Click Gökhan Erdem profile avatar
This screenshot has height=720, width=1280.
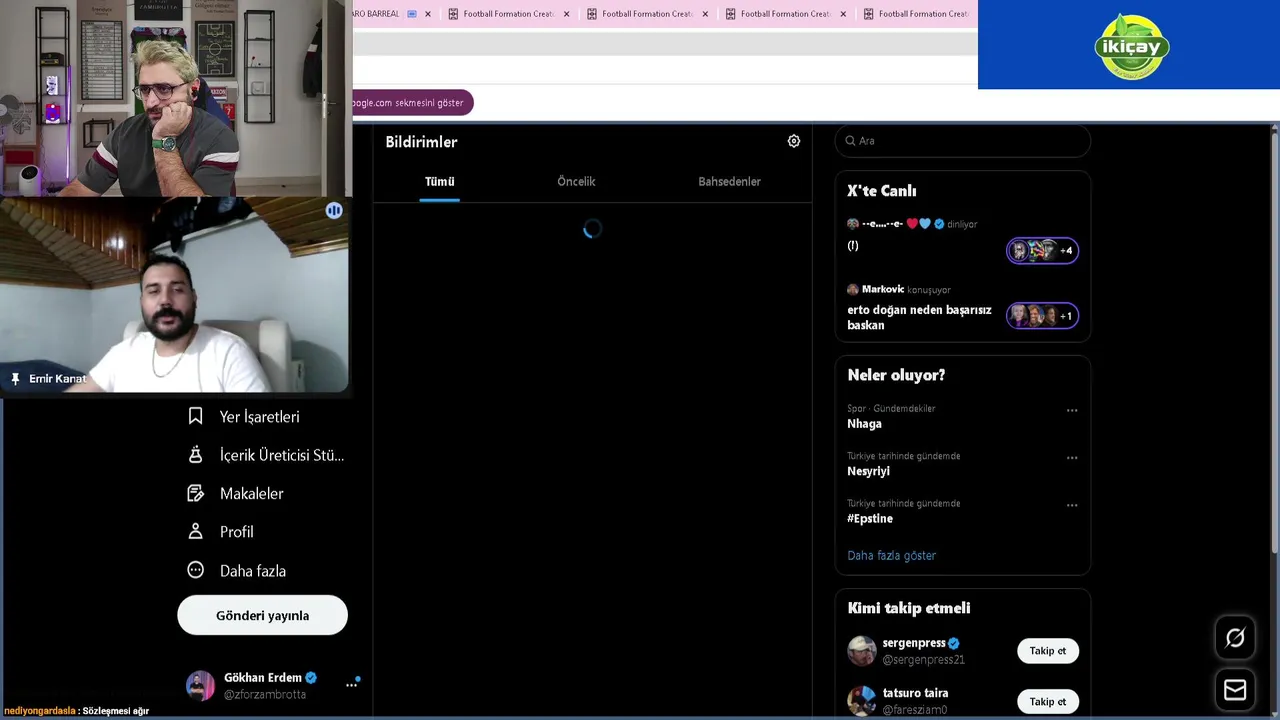(x=200, y=685)
